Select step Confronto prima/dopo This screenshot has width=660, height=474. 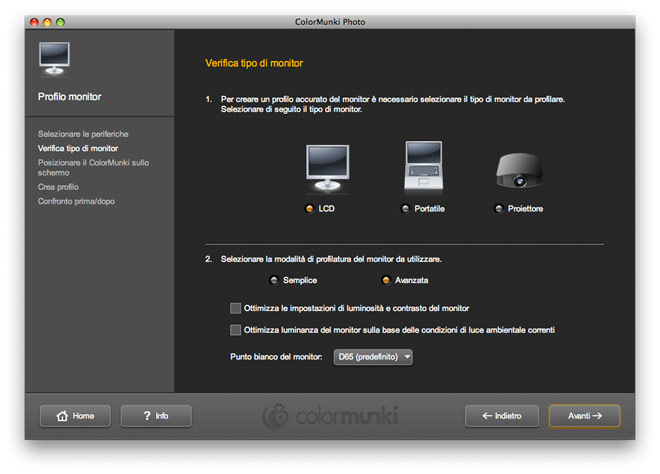click(76, 201)
